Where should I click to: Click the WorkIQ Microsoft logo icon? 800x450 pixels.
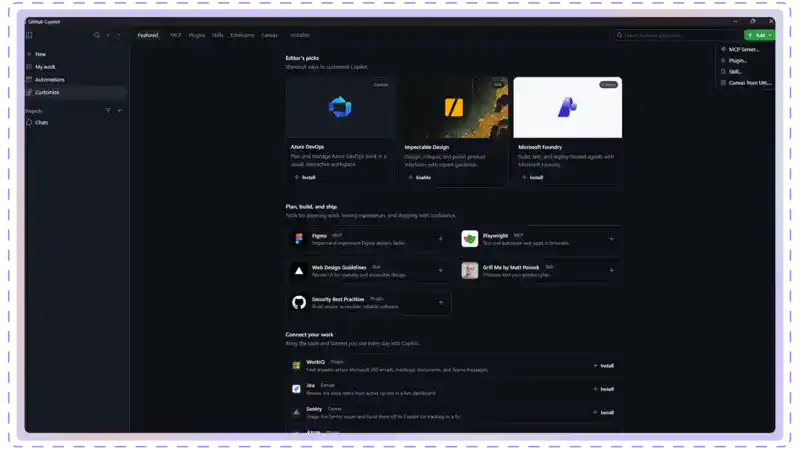[x=296, y=365]
